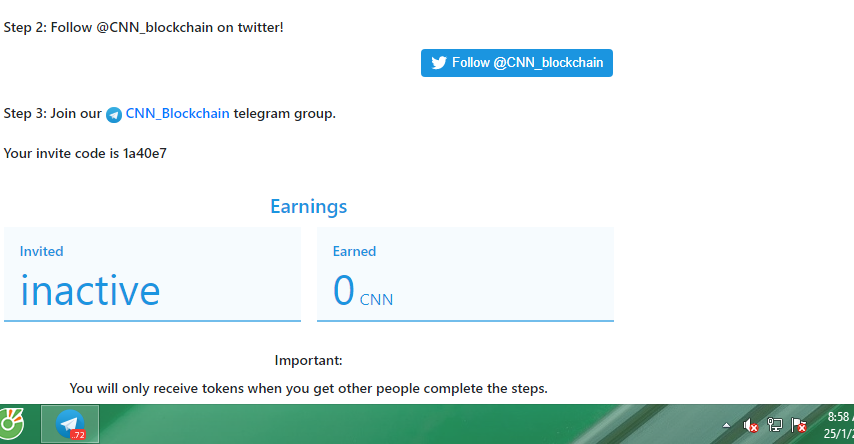Click the Coc Coc browser taskbar icon

point(13,424)
